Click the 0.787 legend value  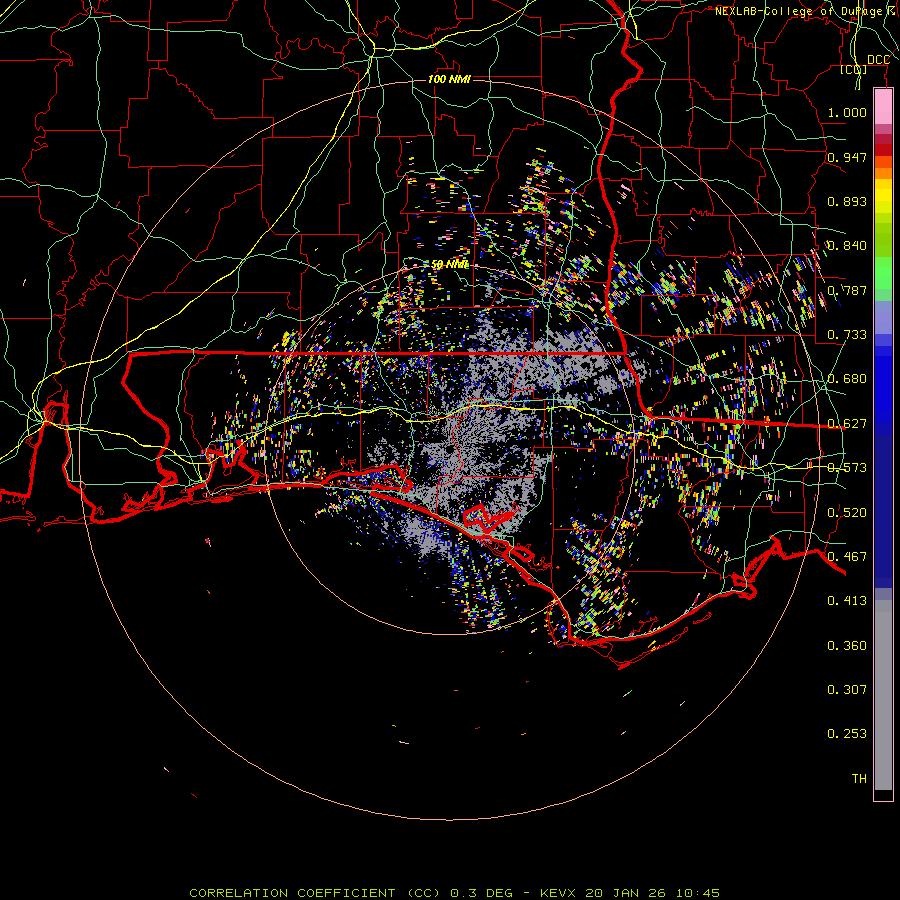847,290
